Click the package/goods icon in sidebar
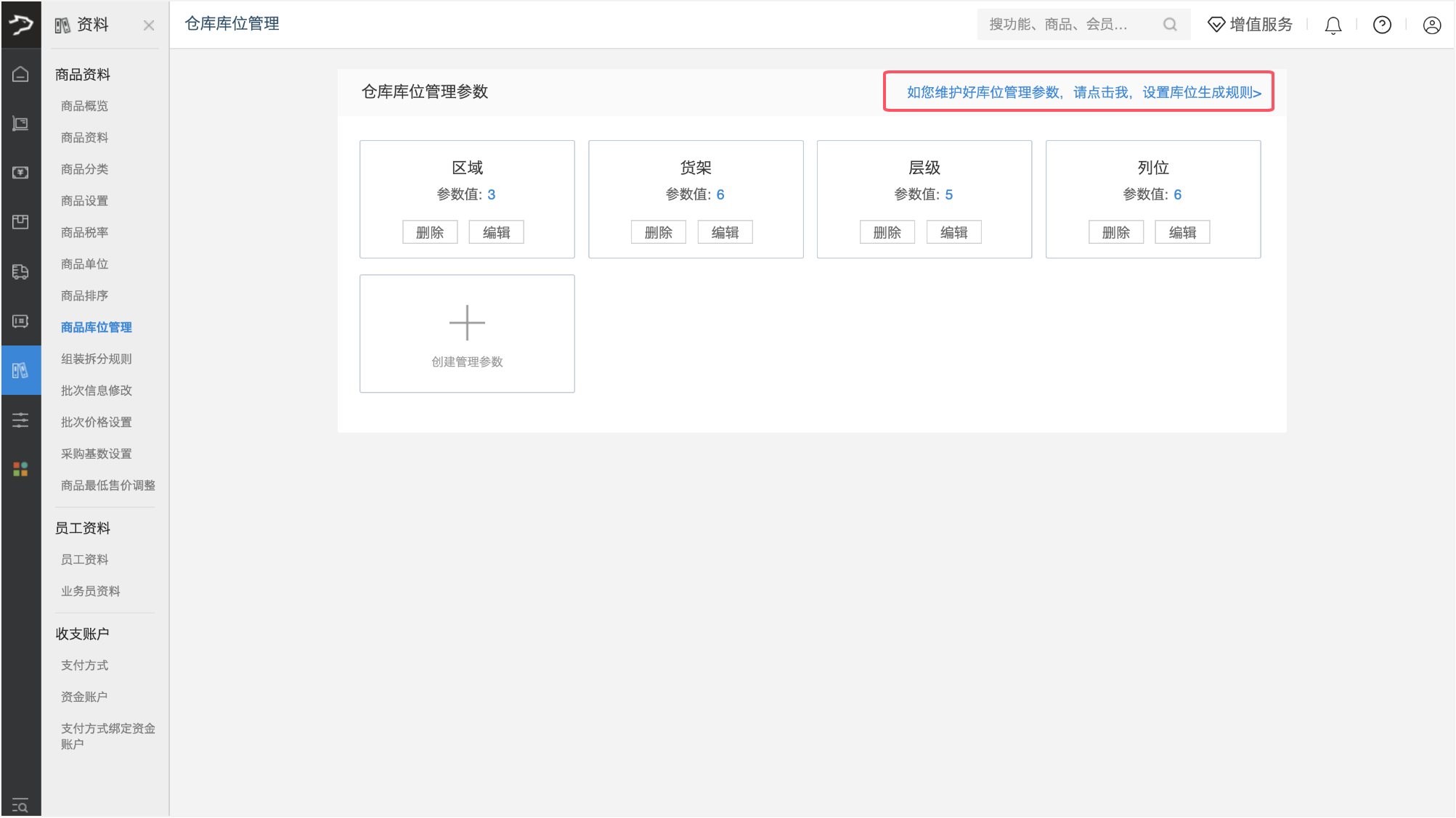1456x818 pixels. point(20,222)
